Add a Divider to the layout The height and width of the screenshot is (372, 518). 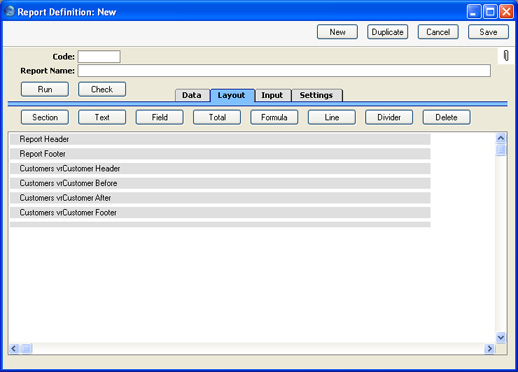click(389, 117)
